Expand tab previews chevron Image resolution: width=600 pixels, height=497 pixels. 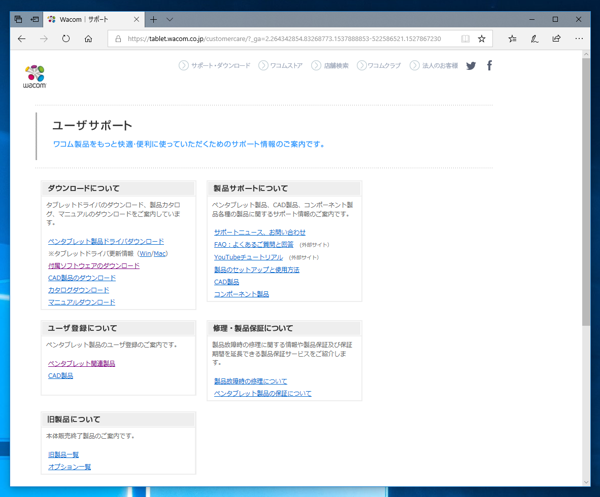coord(170,19)
